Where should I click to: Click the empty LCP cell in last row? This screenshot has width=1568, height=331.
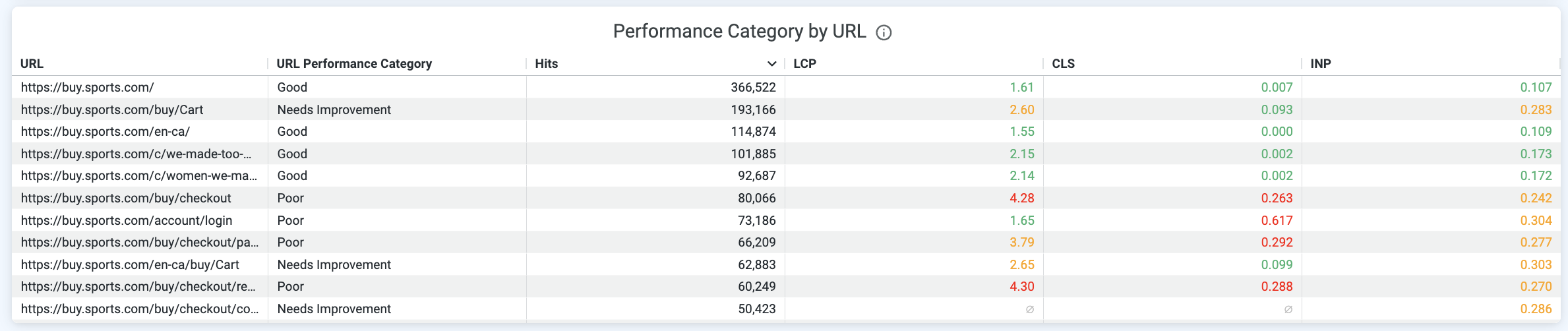pos(1029,309)
